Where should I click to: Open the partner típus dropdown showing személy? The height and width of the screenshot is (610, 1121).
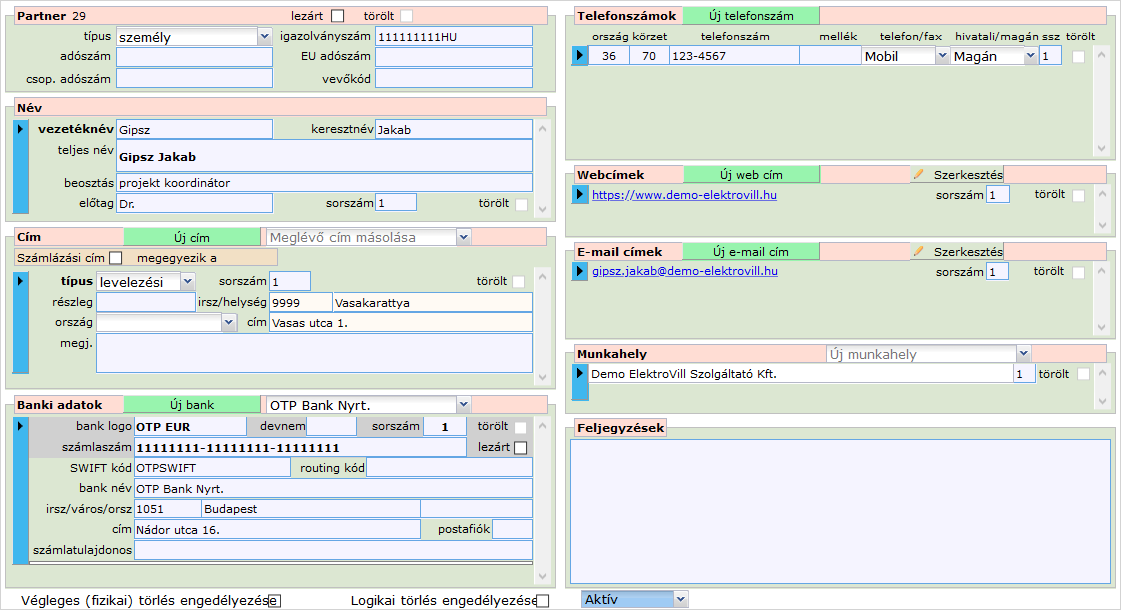pyautogui.click(x=194, y=36)
